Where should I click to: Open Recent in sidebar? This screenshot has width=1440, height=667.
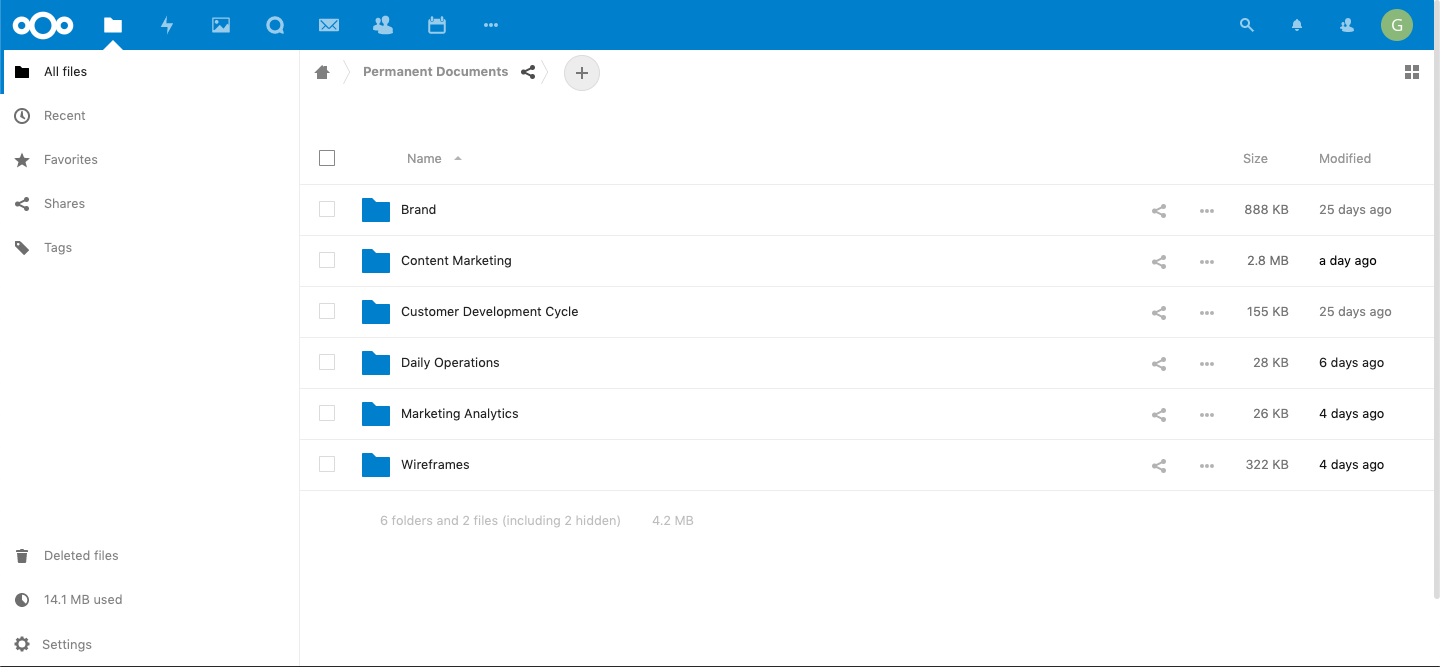(150, 116)
